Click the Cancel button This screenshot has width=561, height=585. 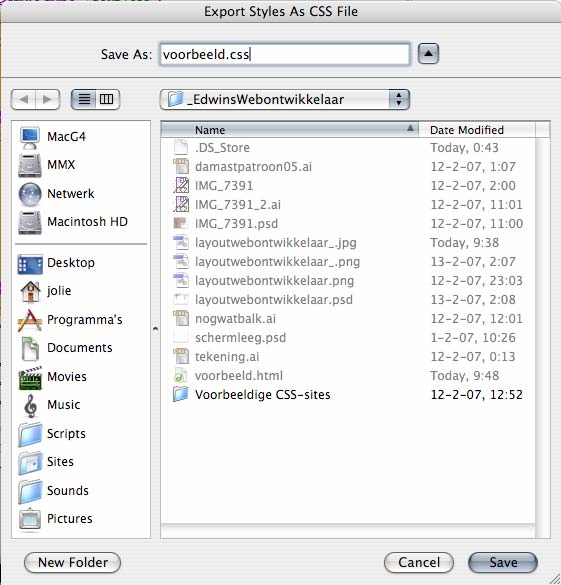tap(419, 562)
